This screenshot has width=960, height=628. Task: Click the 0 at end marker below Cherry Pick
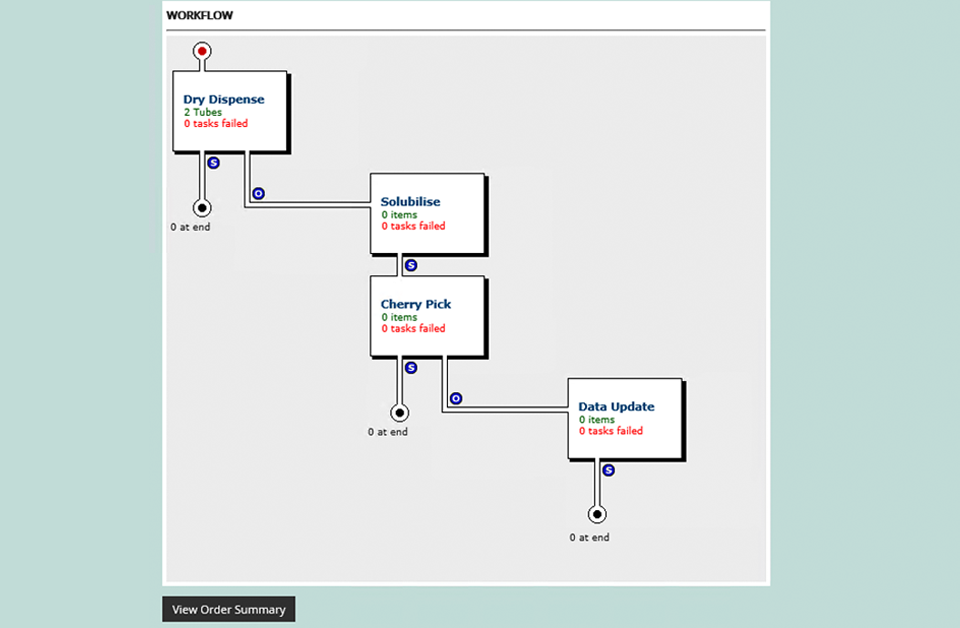(x=388, y=432)
